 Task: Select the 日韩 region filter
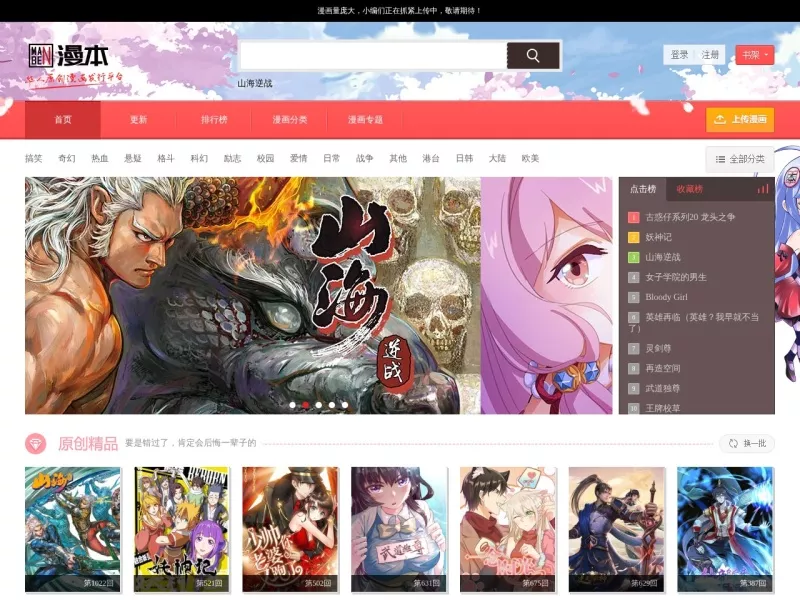click(x=464, y=158)
